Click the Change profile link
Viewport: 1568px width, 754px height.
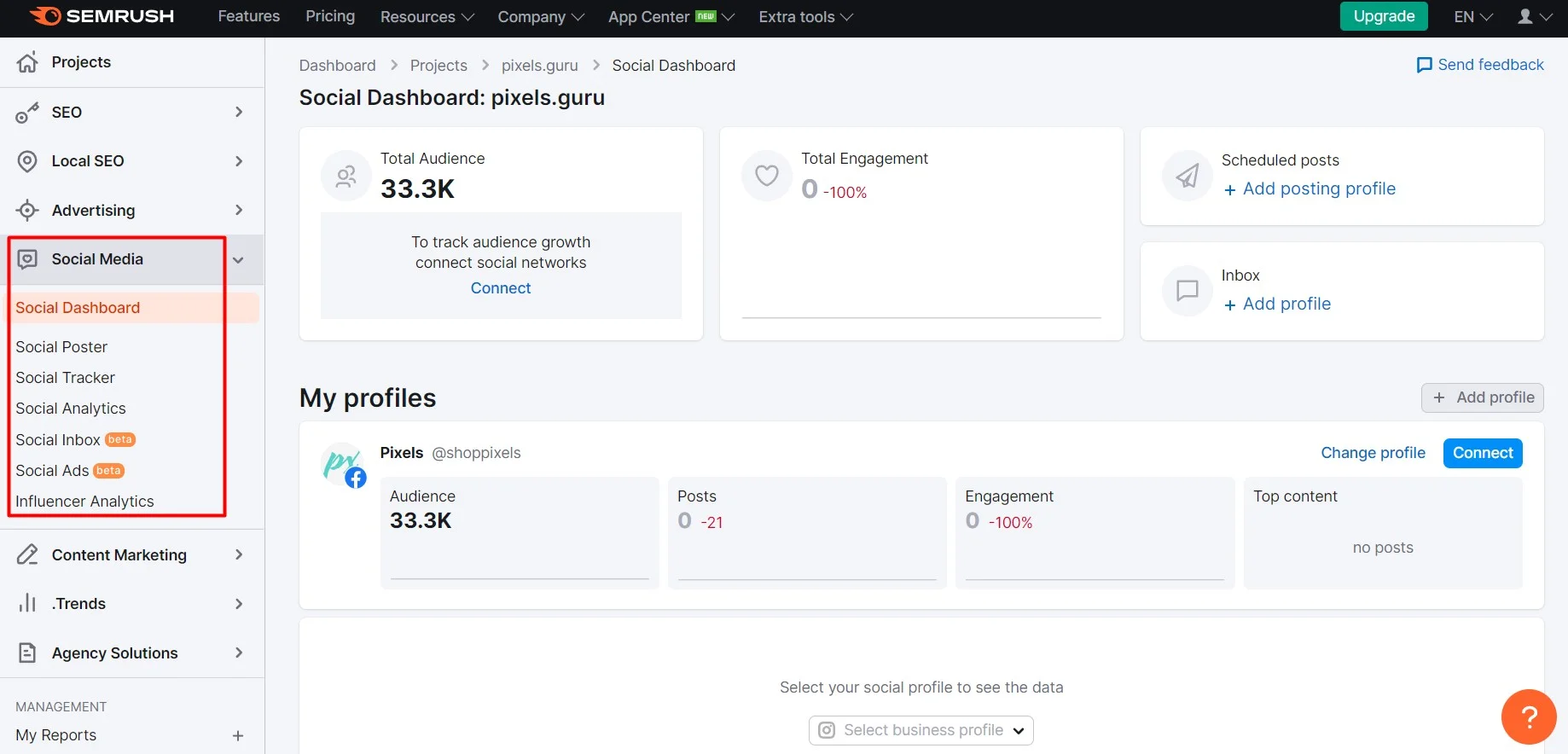click(x=1373, y=453)
